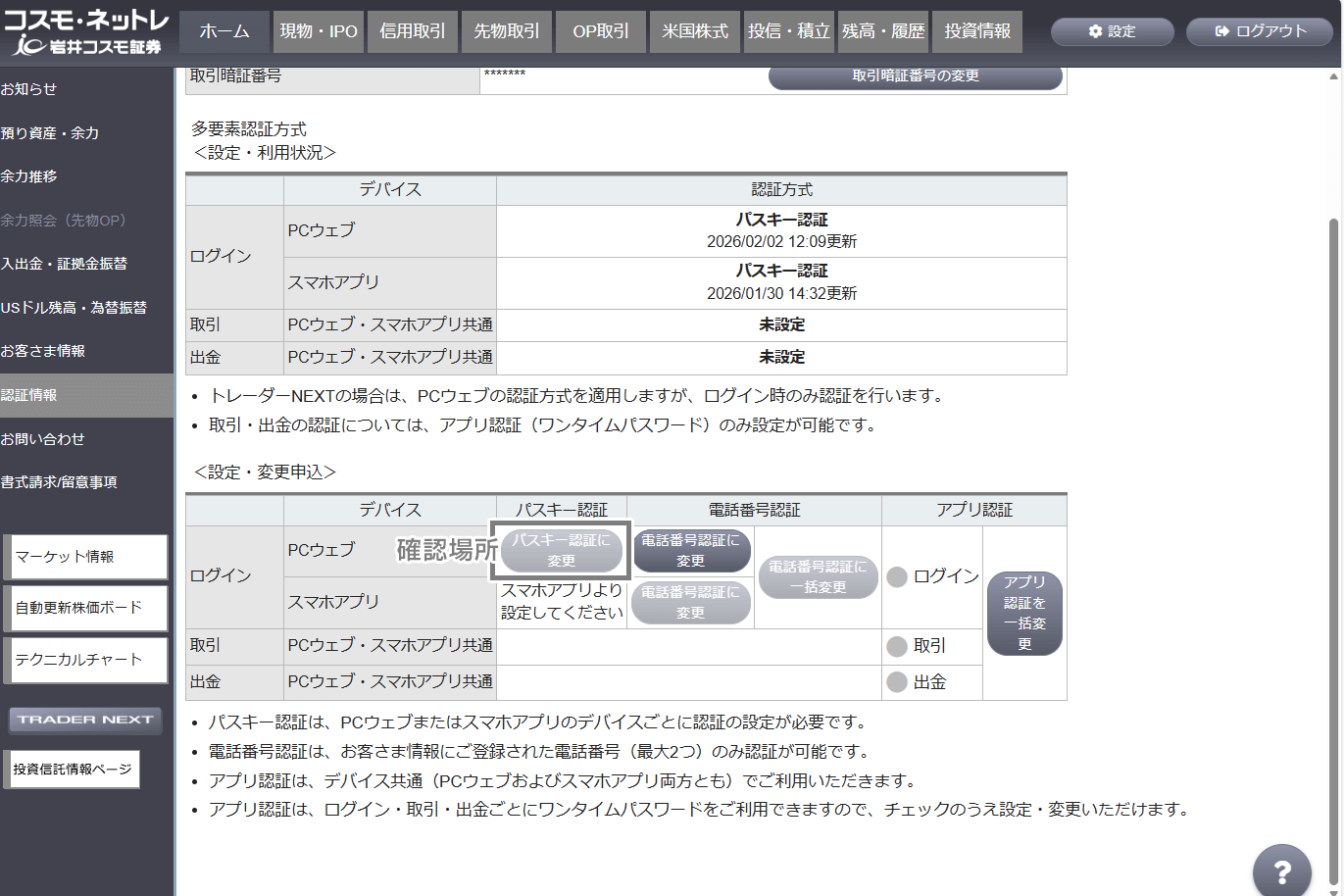
Task: Select the 取引 app authentication radio button
Action: pyautogui.click(x=896, y=646)
